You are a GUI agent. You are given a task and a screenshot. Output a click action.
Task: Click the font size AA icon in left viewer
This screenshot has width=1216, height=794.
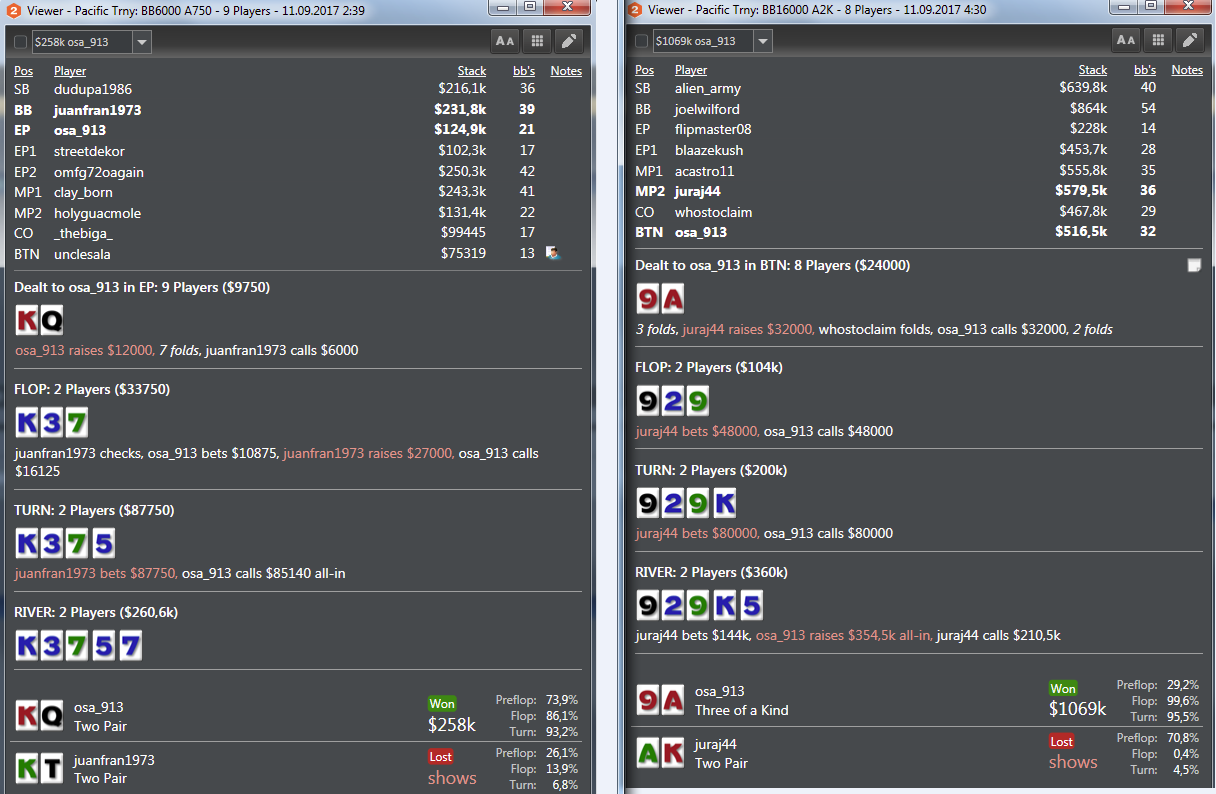(505, 41)
